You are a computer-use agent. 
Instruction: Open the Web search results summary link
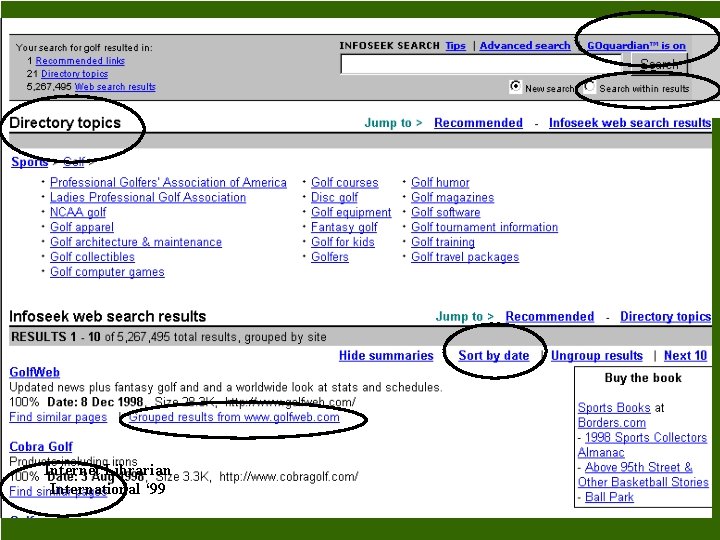(115, 86)
